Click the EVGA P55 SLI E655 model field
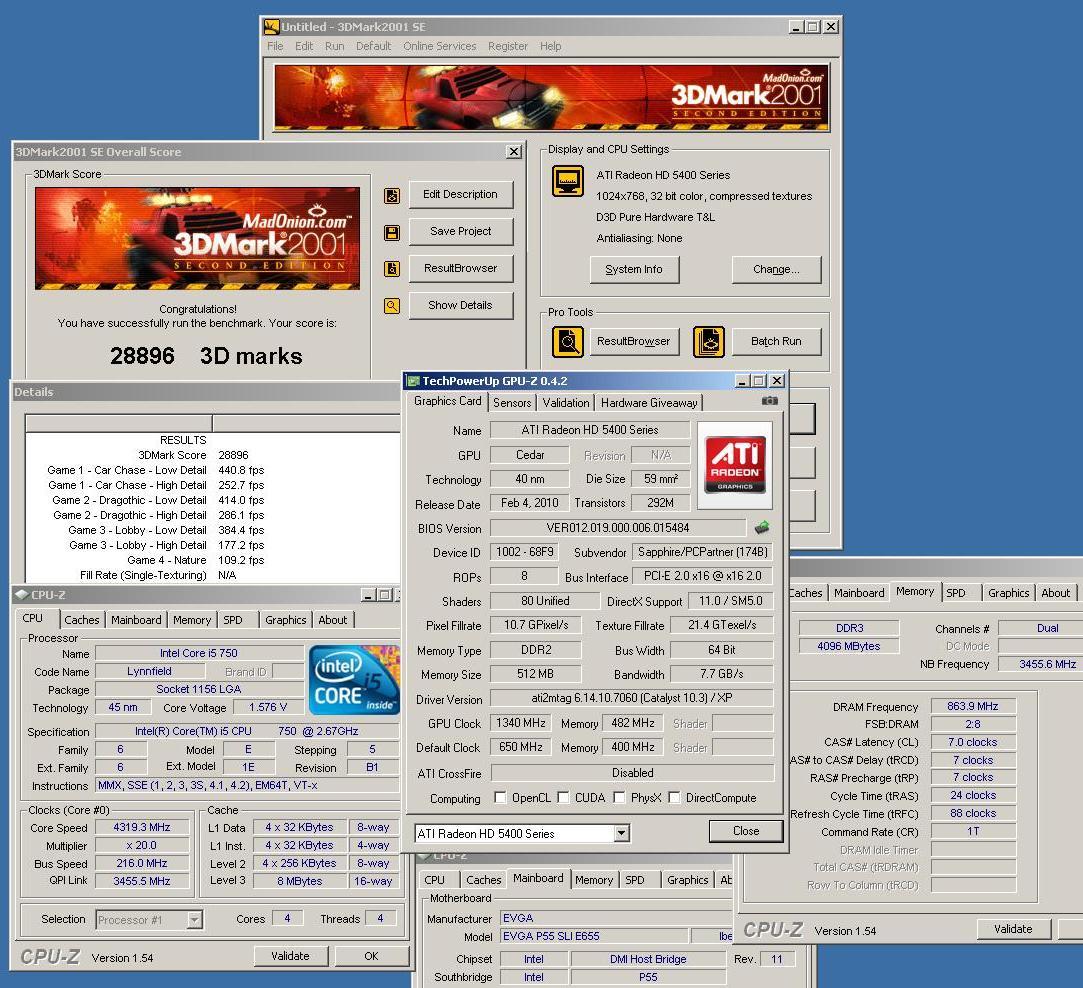This screenshot has height=988, width=1083. pyautogui.click(x=594, y=936)
